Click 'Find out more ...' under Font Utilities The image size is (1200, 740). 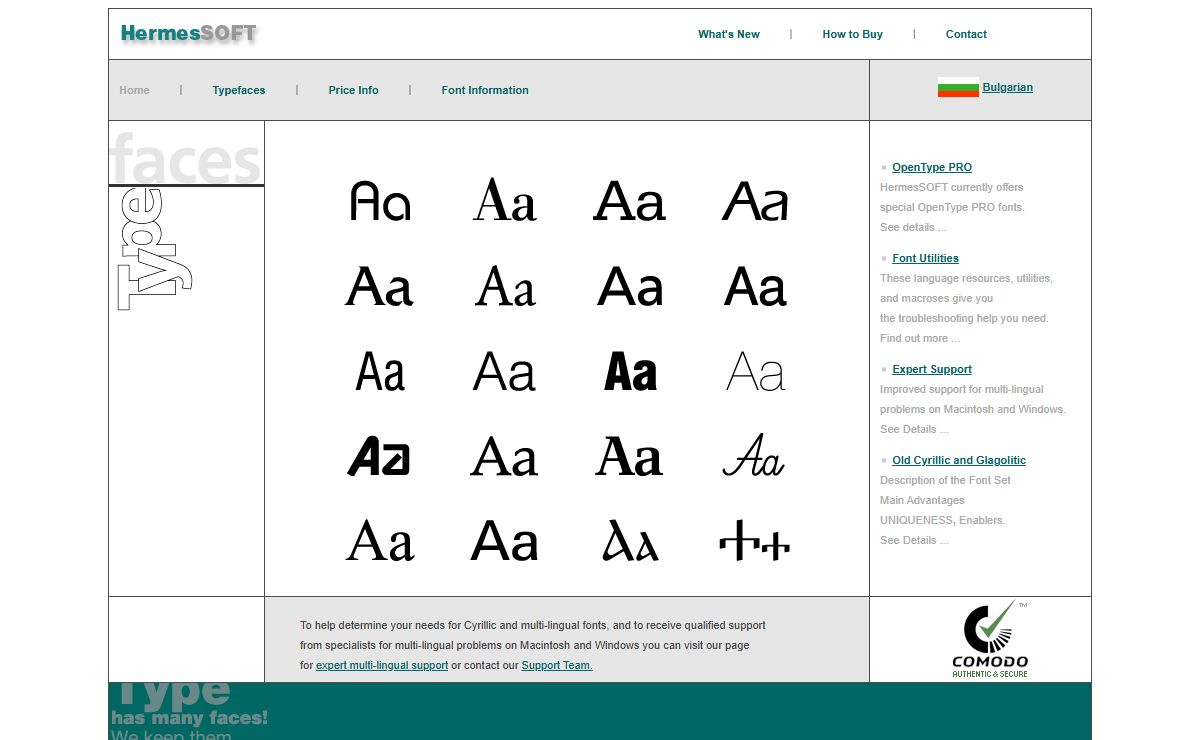click(920, 338)
